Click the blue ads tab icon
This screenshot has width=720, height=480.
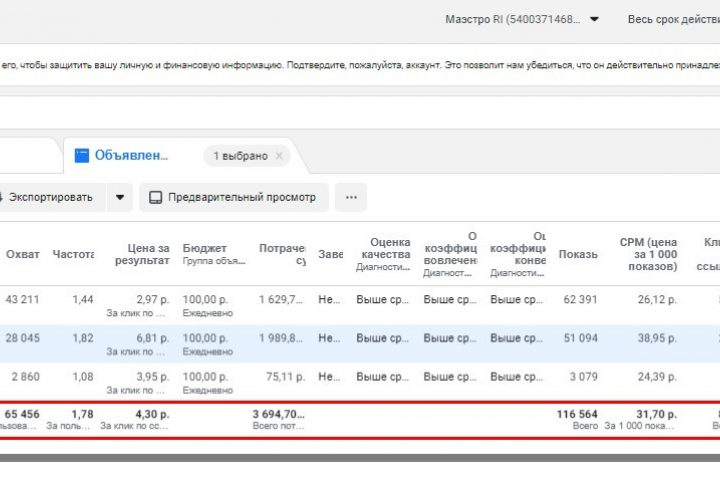(x=82, y=155)
